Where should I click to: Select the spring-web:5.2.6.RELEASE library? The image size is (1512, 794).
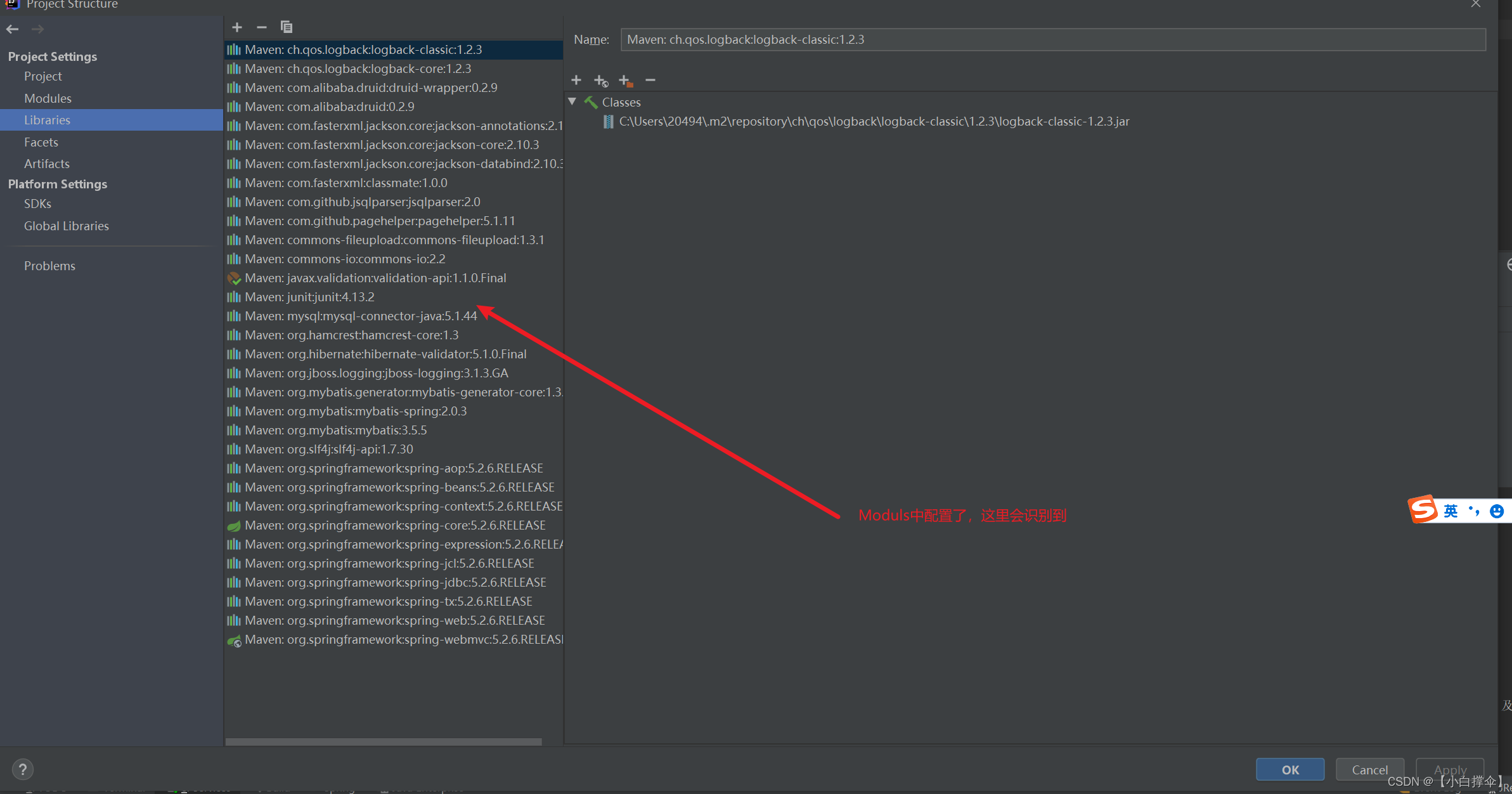[x=393, y=620]
